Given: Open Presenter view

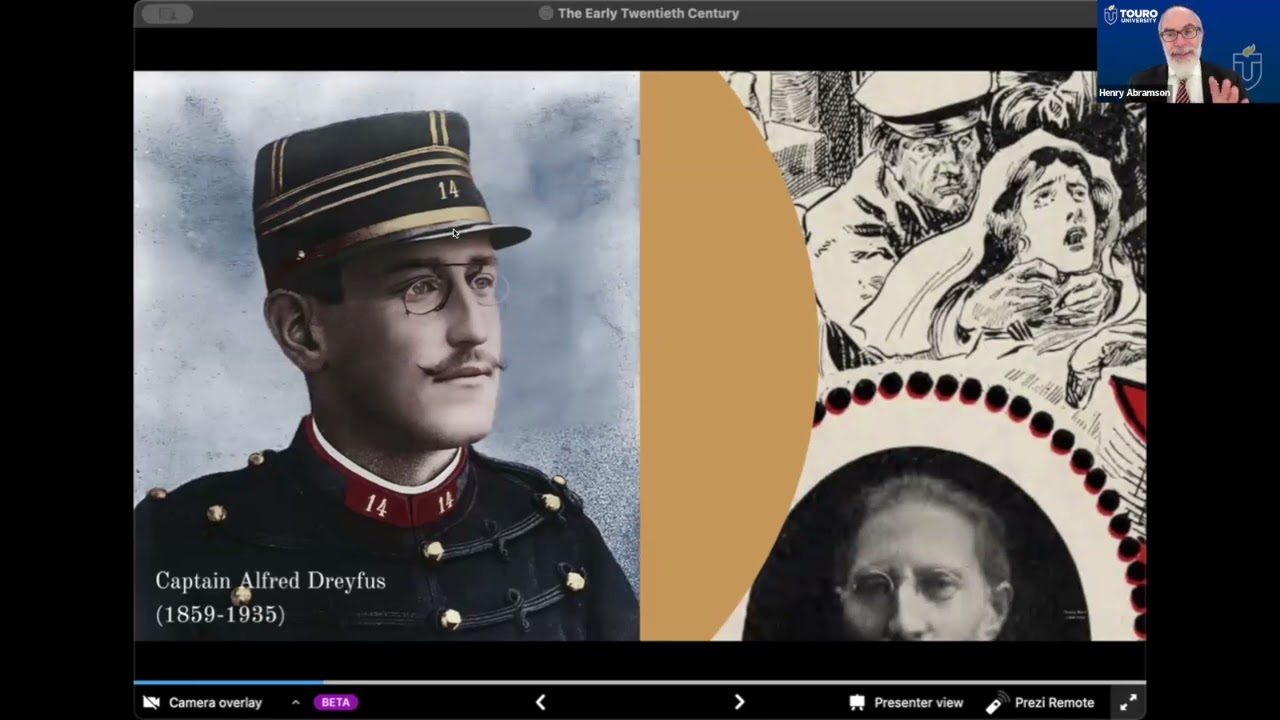Looking at the screenshot, I should click(x=906, y=703).
